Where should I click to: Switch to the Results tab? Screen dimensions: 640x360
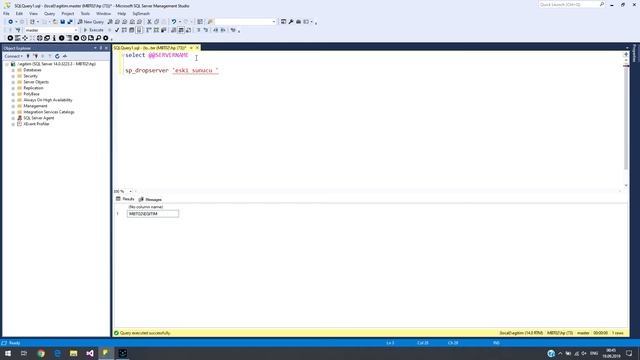pyautogui.click(x=125, y=199)
